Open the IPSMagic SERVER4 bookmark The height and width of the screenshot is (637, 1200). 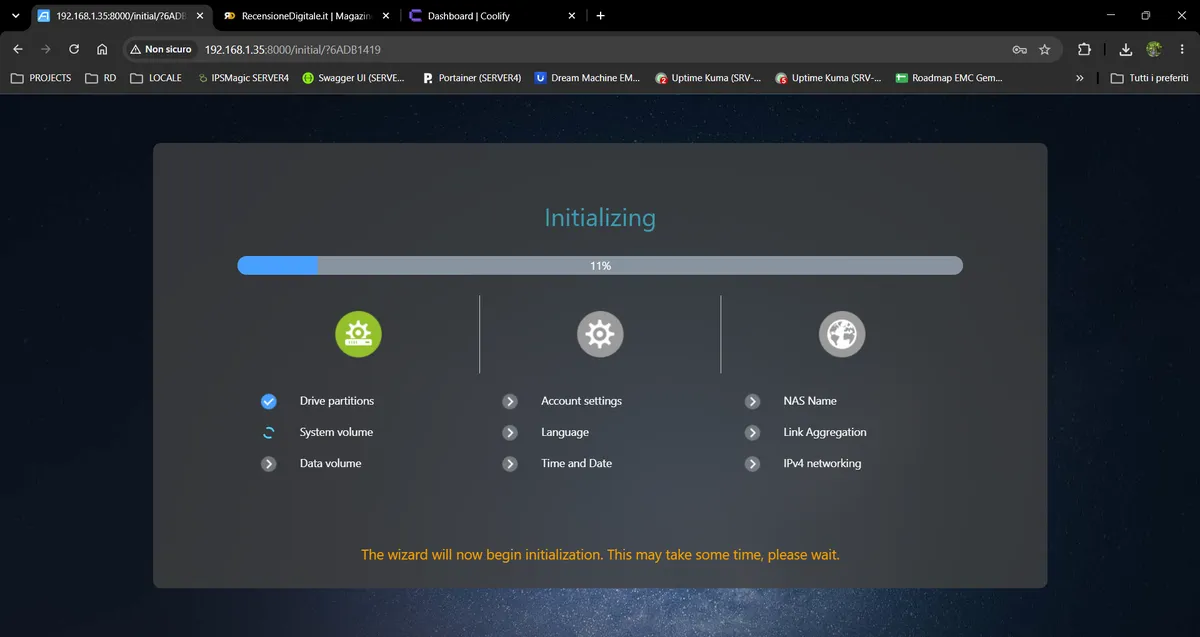[x=243, y=78]
